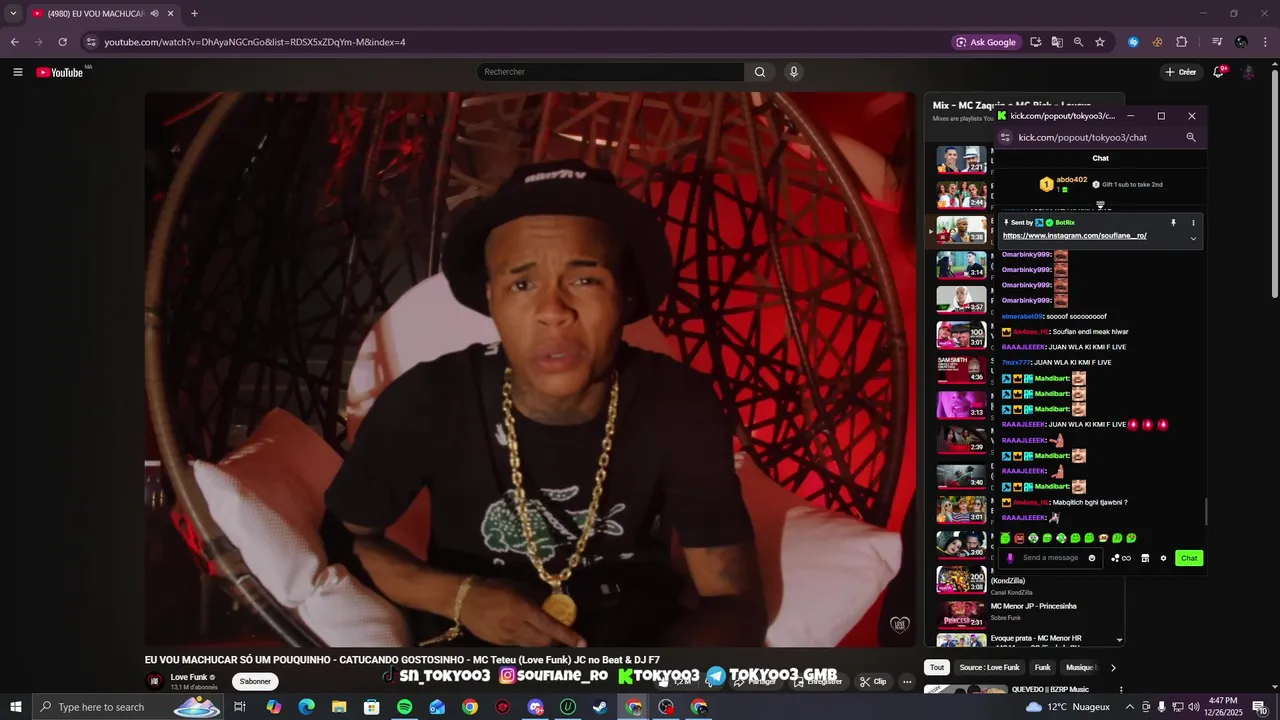Reload the page in Chrome
1280x720 pixels.
[x=62, y=42]
